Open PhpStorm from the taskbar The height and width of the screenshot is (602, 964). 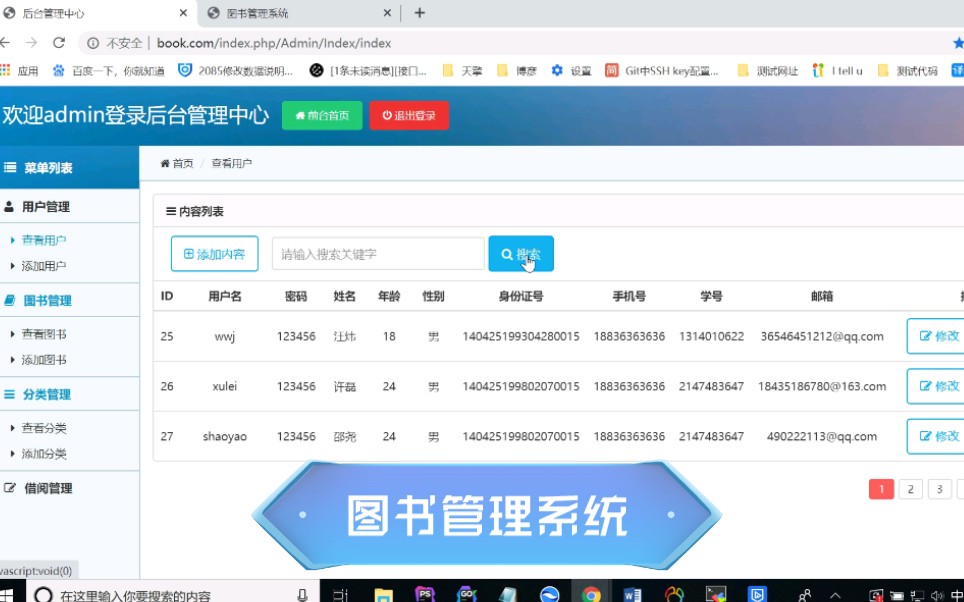[x=424, y=592]
